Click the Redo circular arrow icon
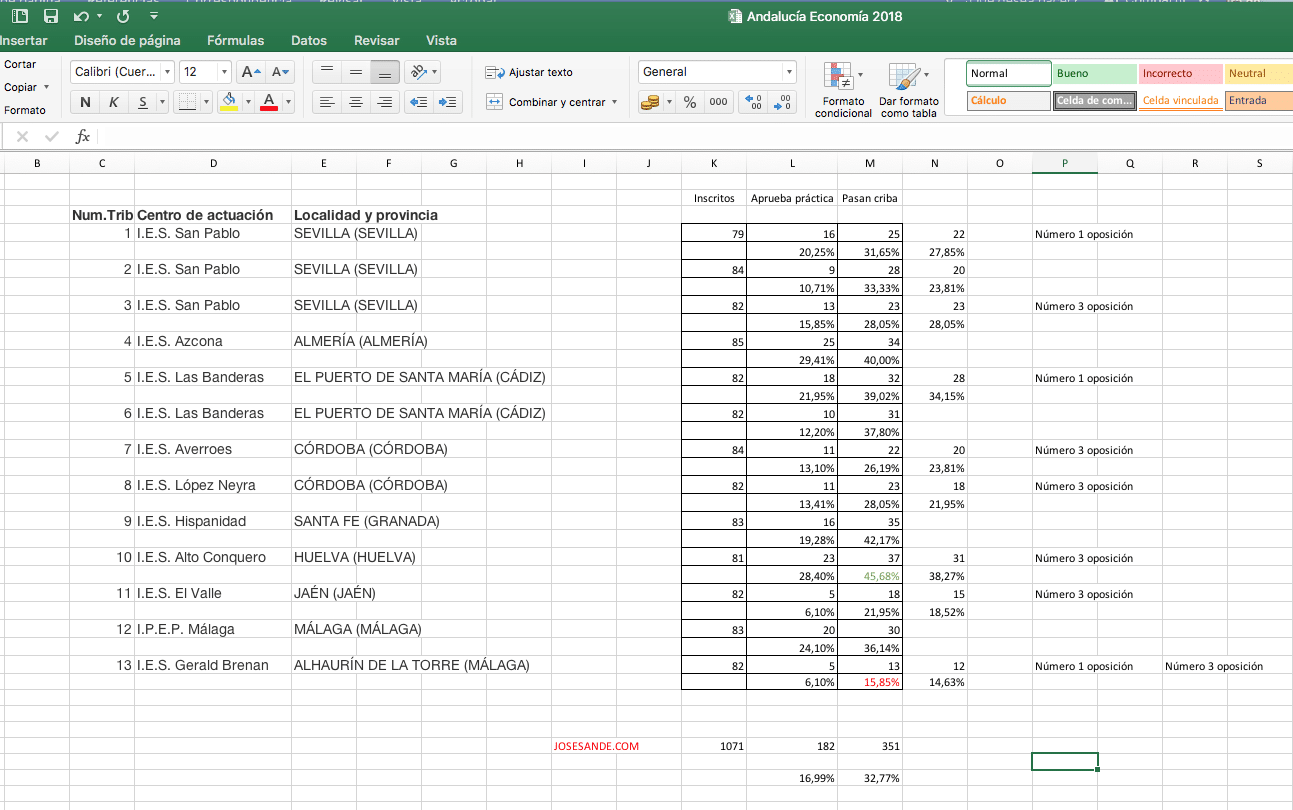1293x810 pixels. point(123,16)
